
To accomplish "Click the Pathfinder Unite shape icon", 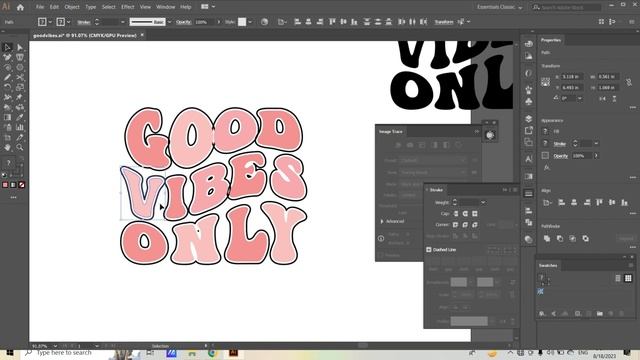I will coord(547,238).
